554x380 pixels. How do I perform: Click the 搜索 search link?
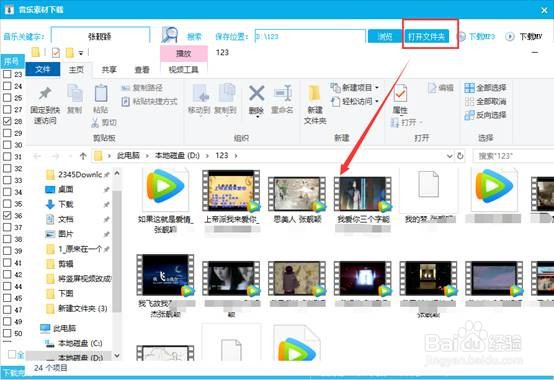point(194,36)
